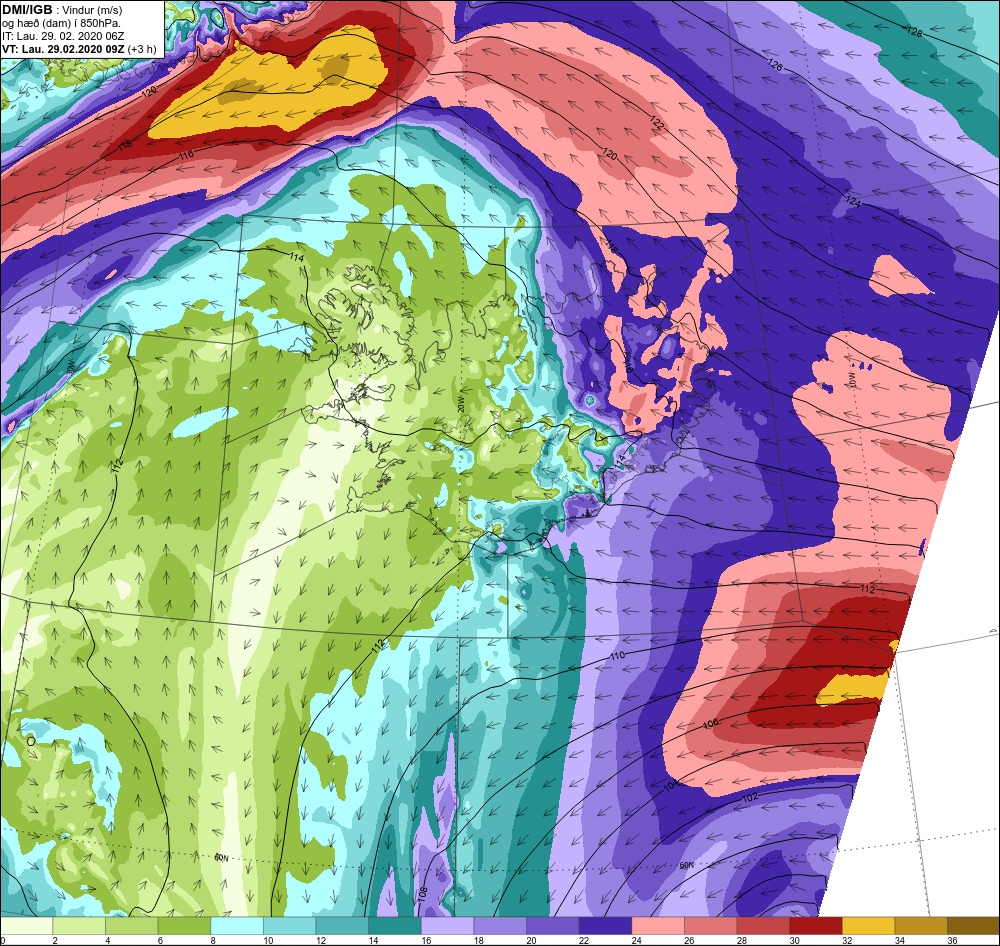Viewport: 1000px width, 946px height.
Task: Click the '20W' longitude label
Action: [460, 404]
